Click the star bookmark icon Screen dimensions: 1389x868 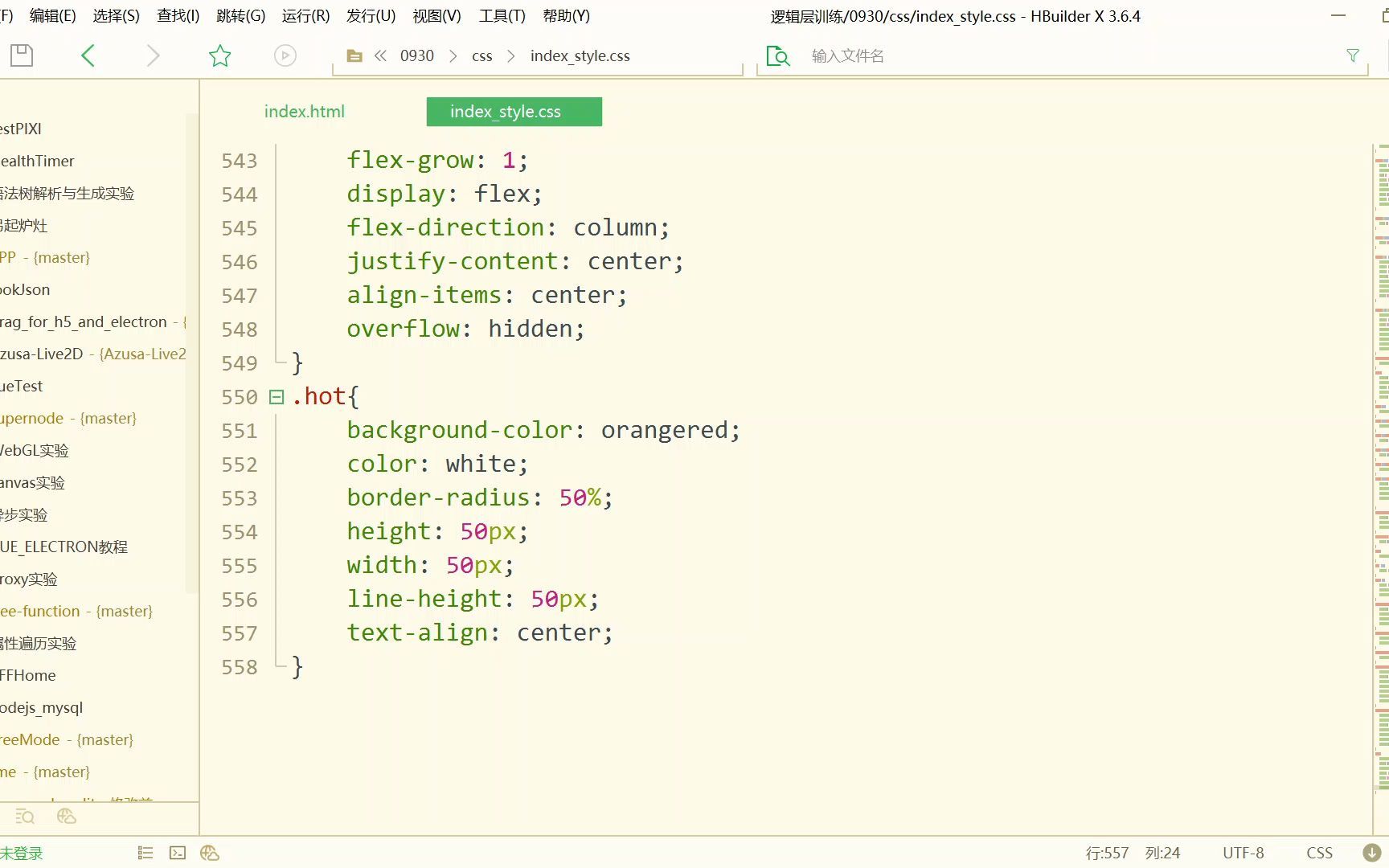(219, 55)
